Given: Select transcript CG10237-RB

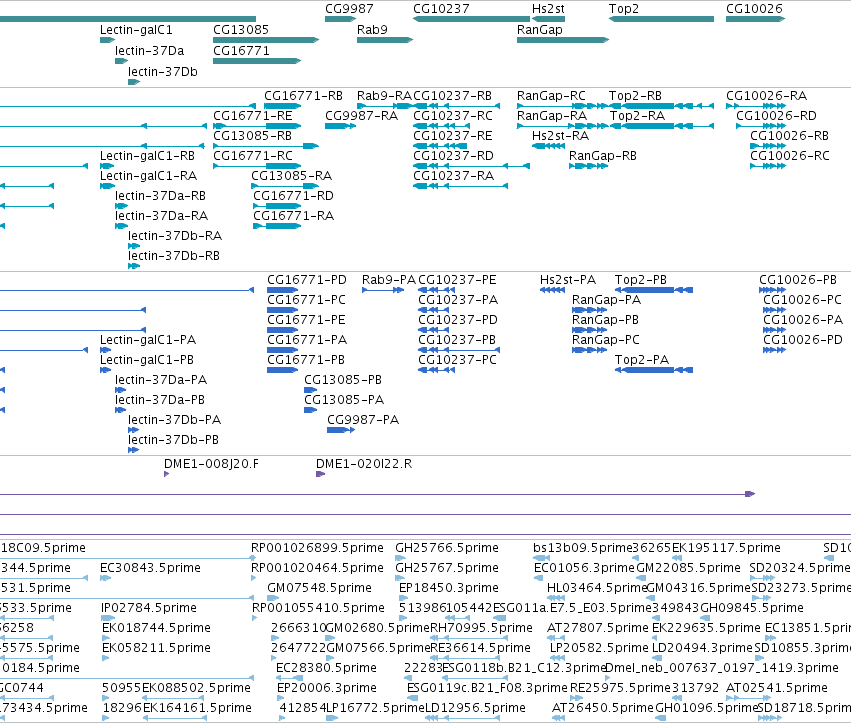Looking at the screenshot, I should [x=452, y=96].
